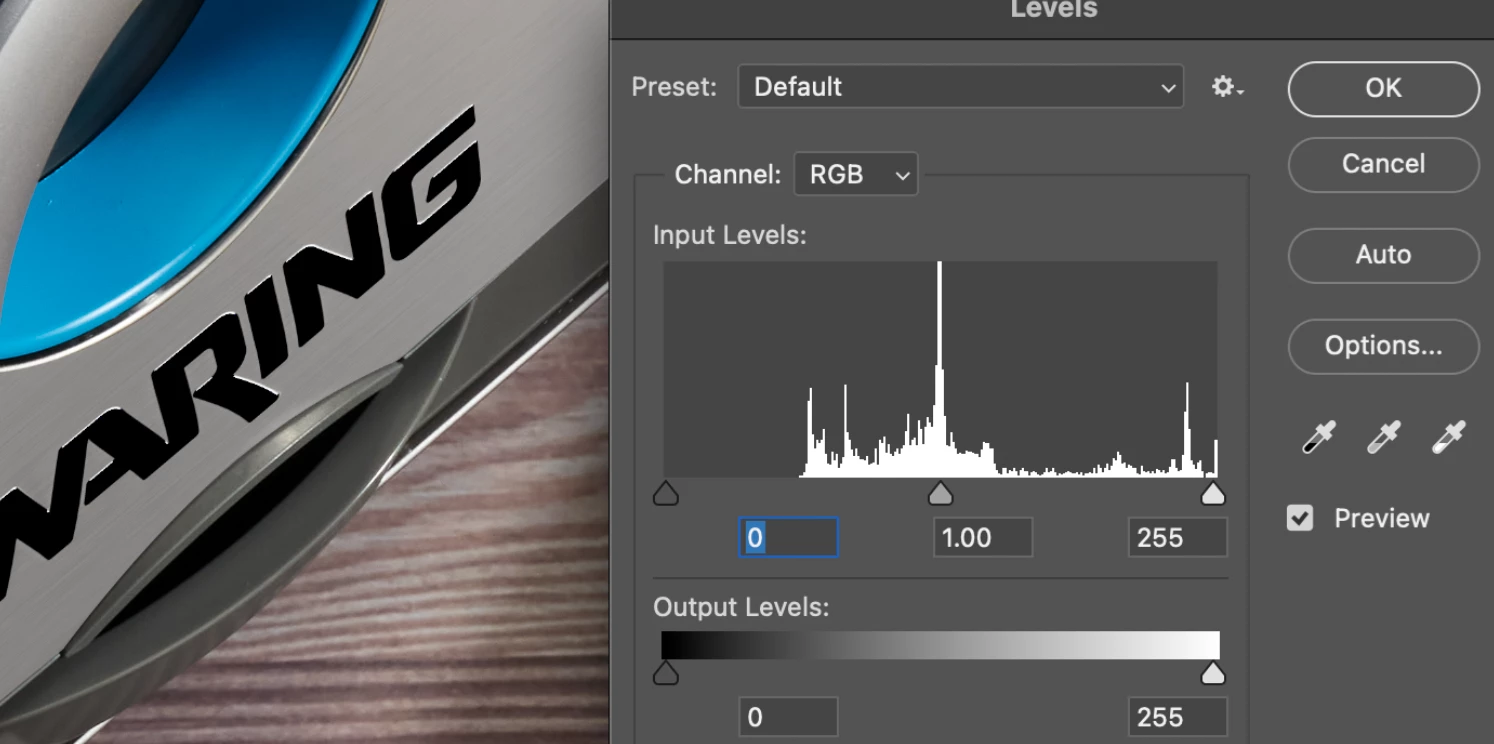Grab the output white slider handle
The width and height of the screenshot is (1494, 744).
(x=1213, y=672)
